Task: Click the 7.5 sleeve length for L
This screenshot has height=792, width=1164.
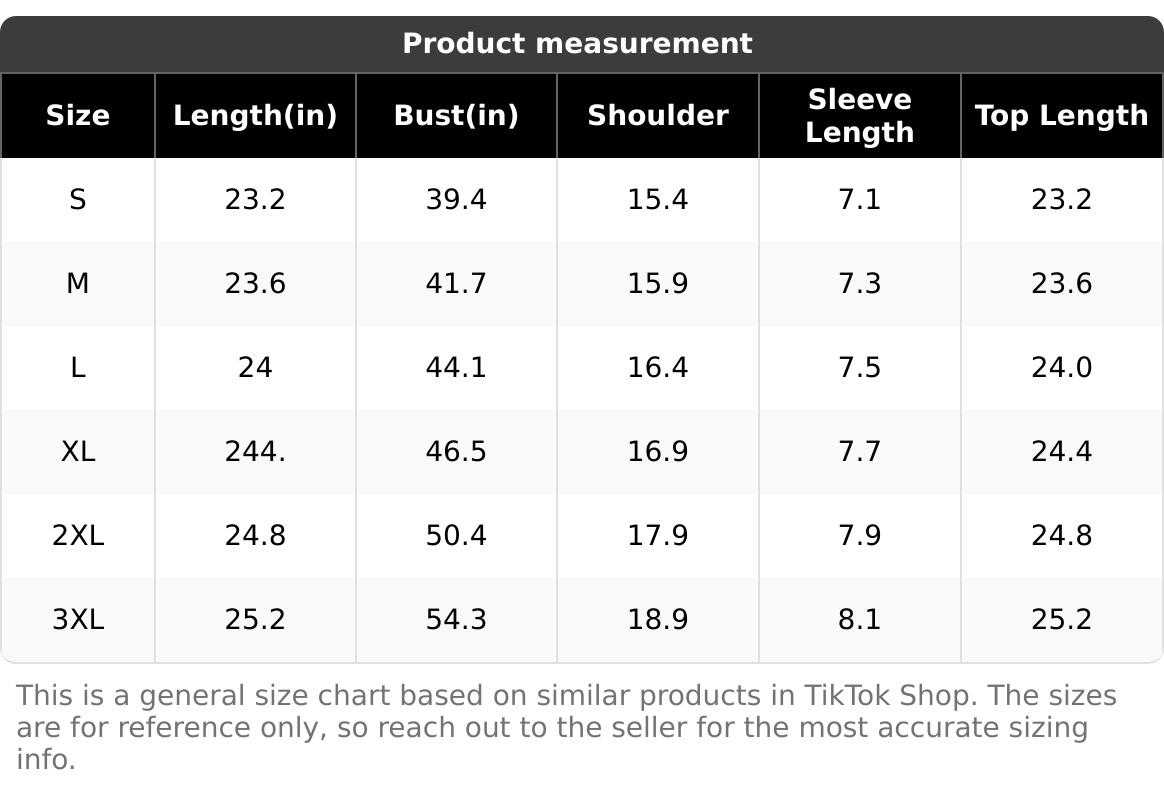Action: 859,368
